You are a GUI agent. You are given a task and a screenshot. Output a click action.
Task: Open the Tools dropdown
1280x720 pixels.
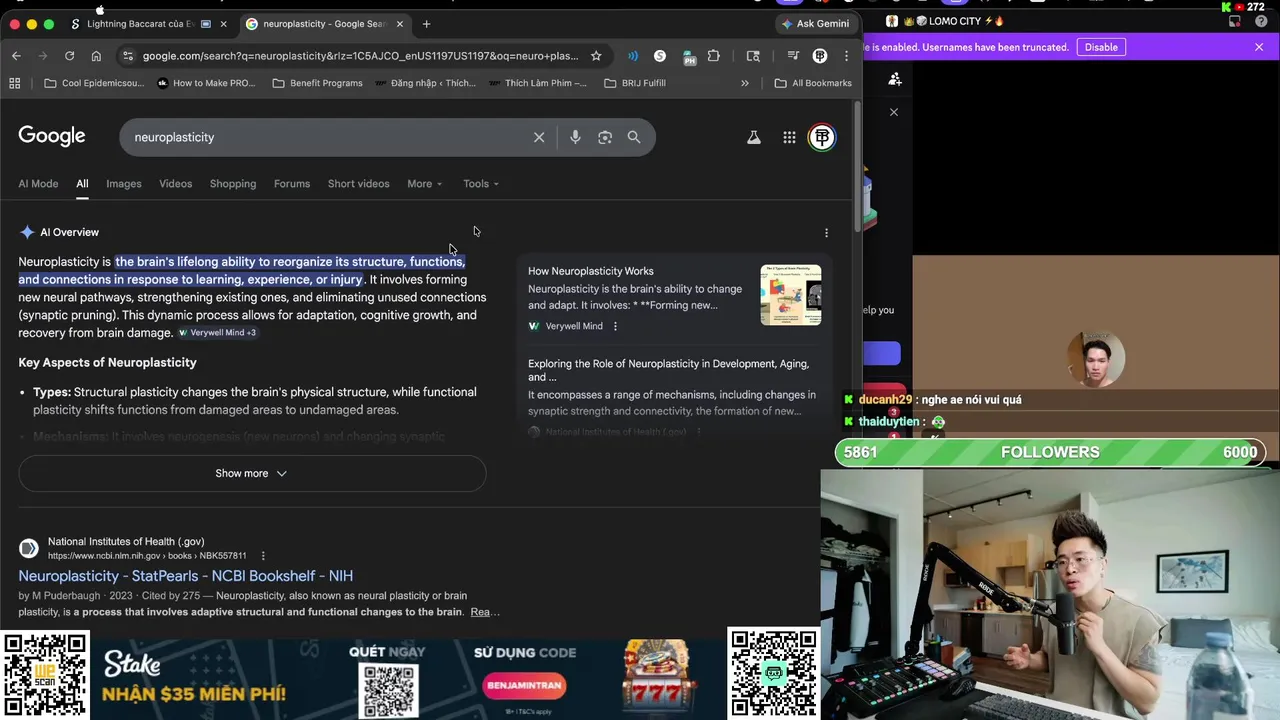481,184
